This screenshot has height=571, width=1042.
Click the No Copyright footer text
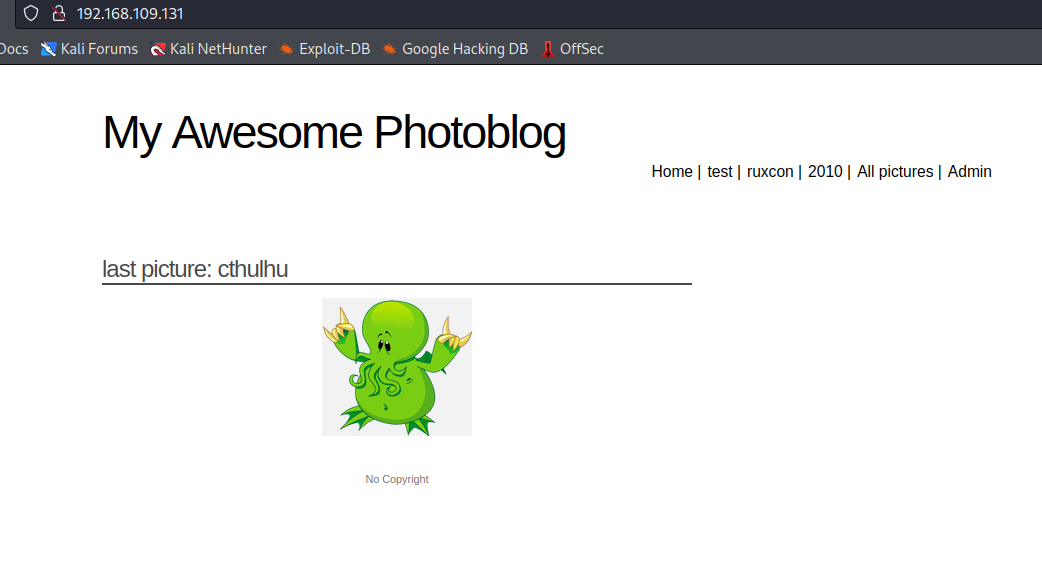[397, 479]
